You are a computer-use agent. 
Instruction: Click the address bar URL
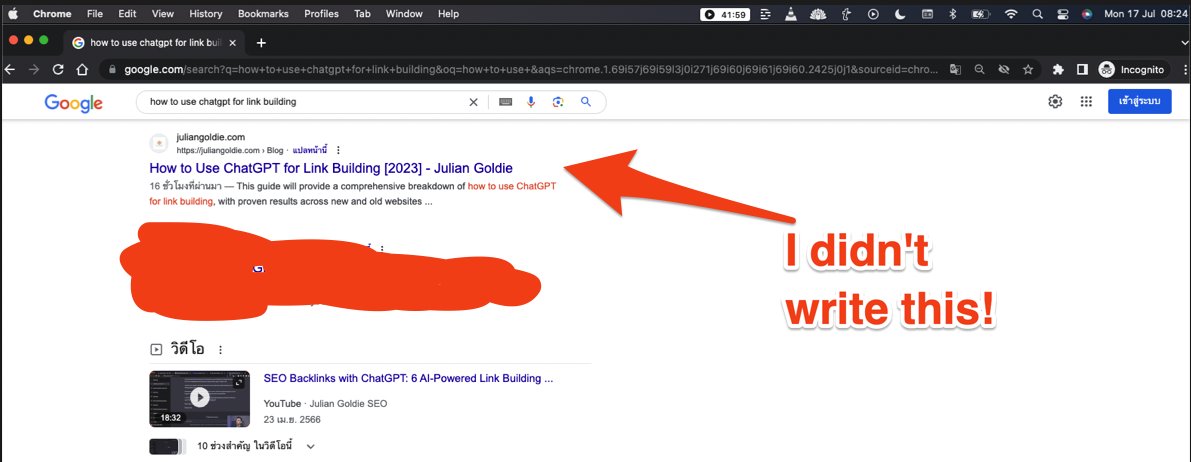532,69
